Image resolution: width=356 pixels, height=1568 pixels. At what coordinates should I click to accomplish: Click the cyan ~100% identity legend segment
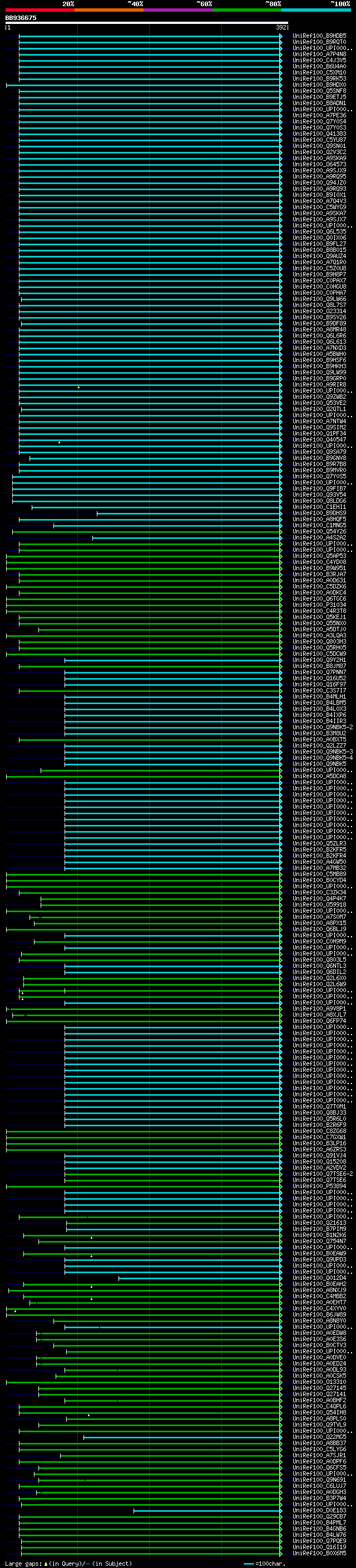(x=316, y=11)
